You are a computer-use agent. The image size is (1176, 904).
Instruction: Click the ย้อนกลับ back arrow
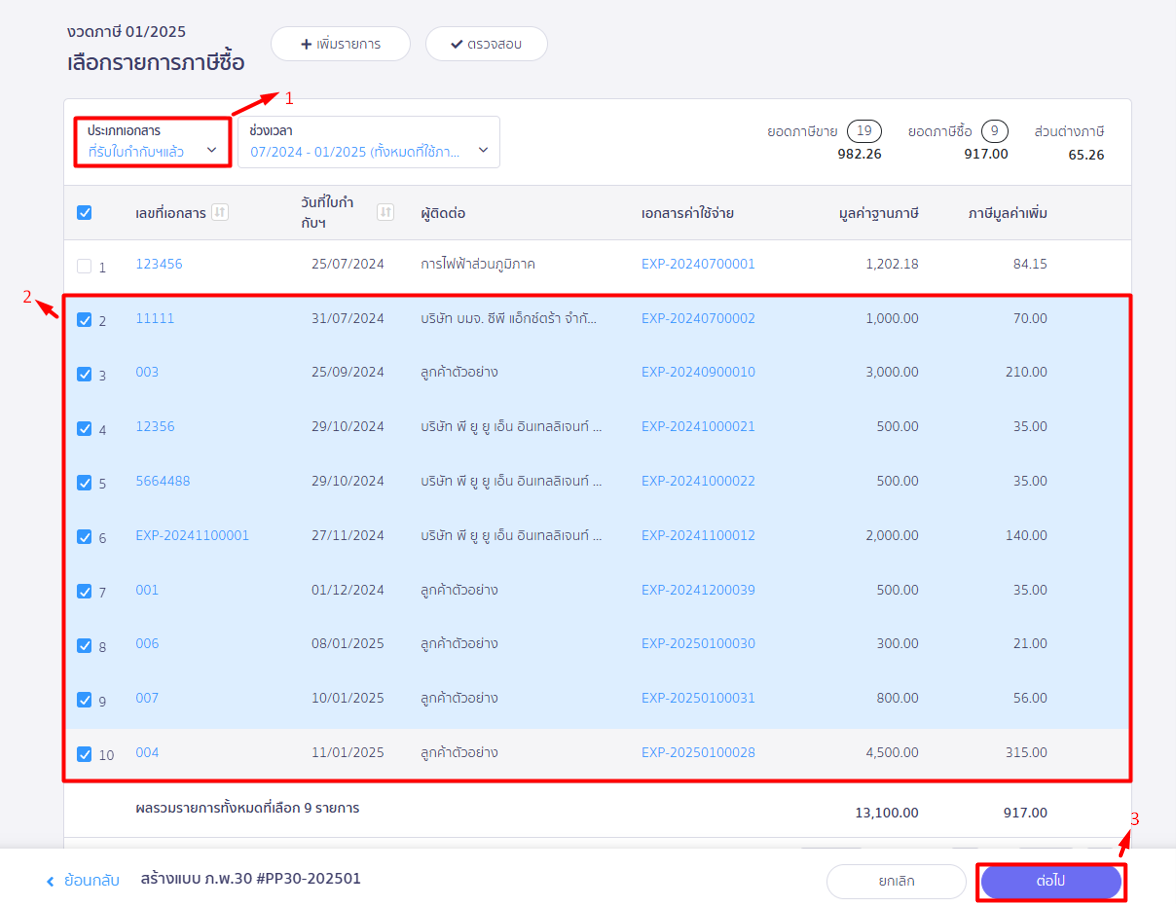coord(51,881)
